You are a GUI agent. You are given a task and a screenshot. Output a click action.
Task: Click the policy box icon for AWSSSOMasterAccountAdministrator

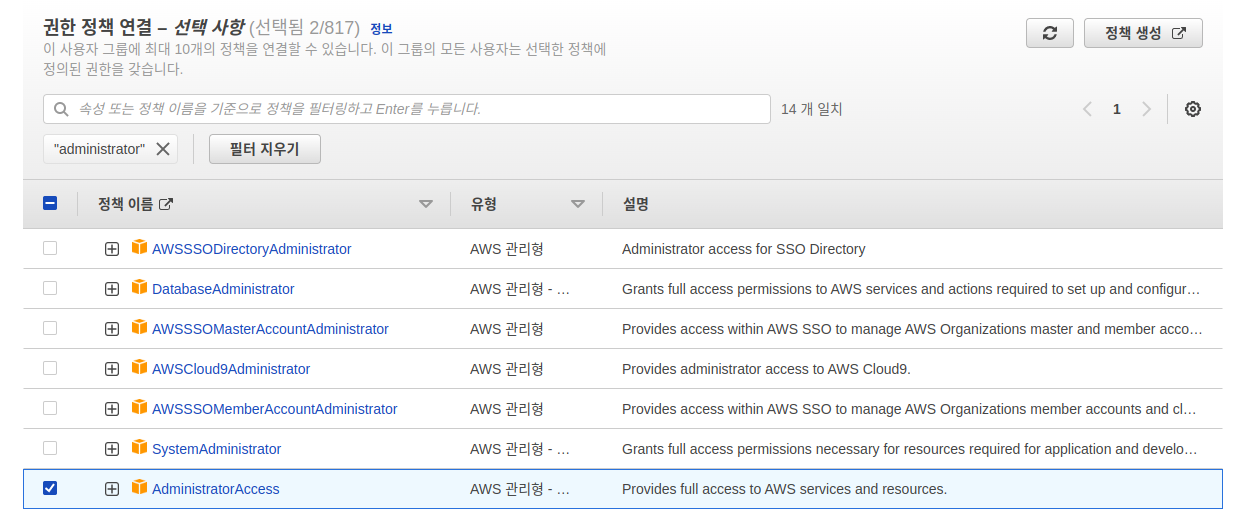139,327
